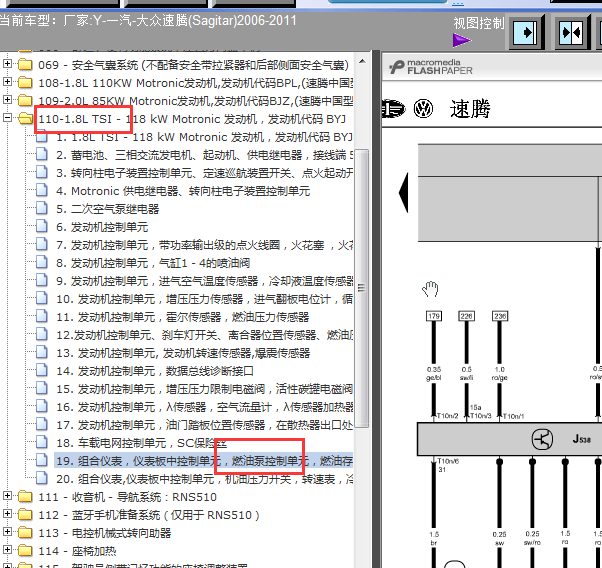Open 11. 霍尔传感器，燃油压力传感器 page
602x568 pixels.
point(182,318)
